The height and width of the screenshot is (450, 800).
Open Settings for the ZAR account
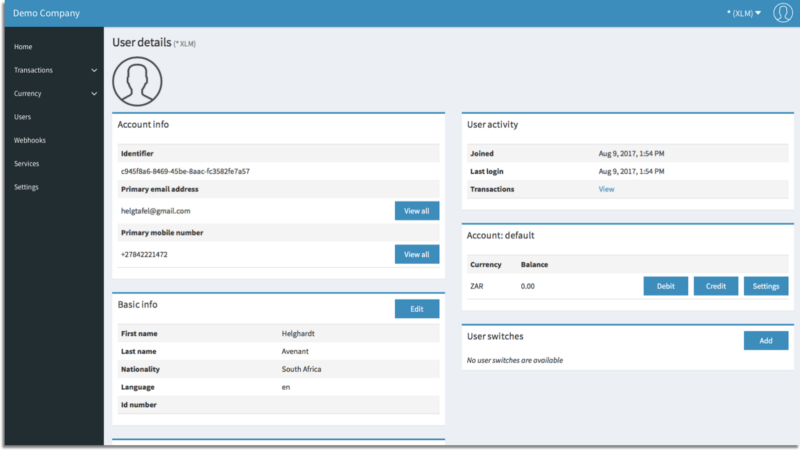coord(766,286)
